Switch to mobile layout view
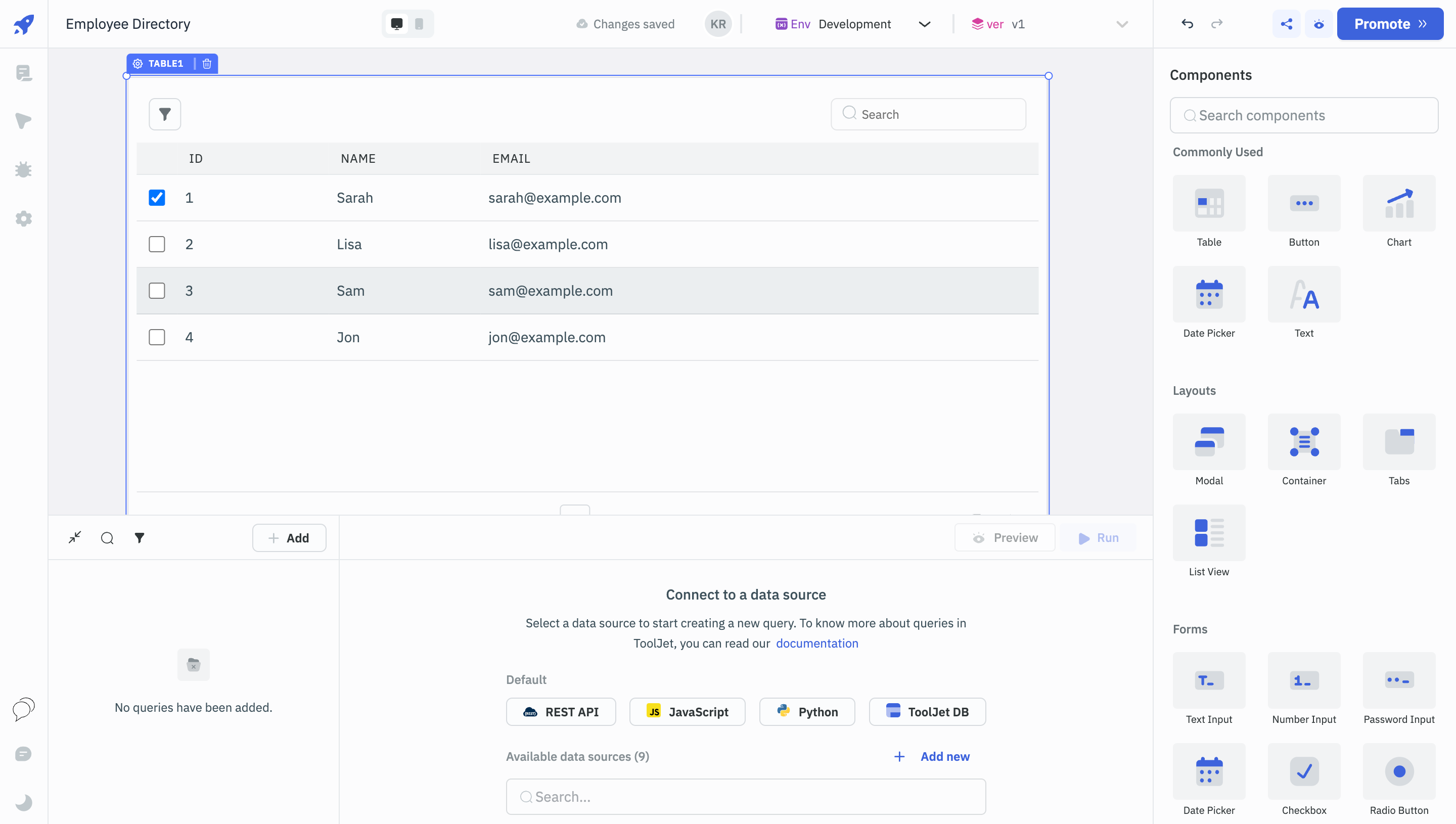 pos(419,24)
